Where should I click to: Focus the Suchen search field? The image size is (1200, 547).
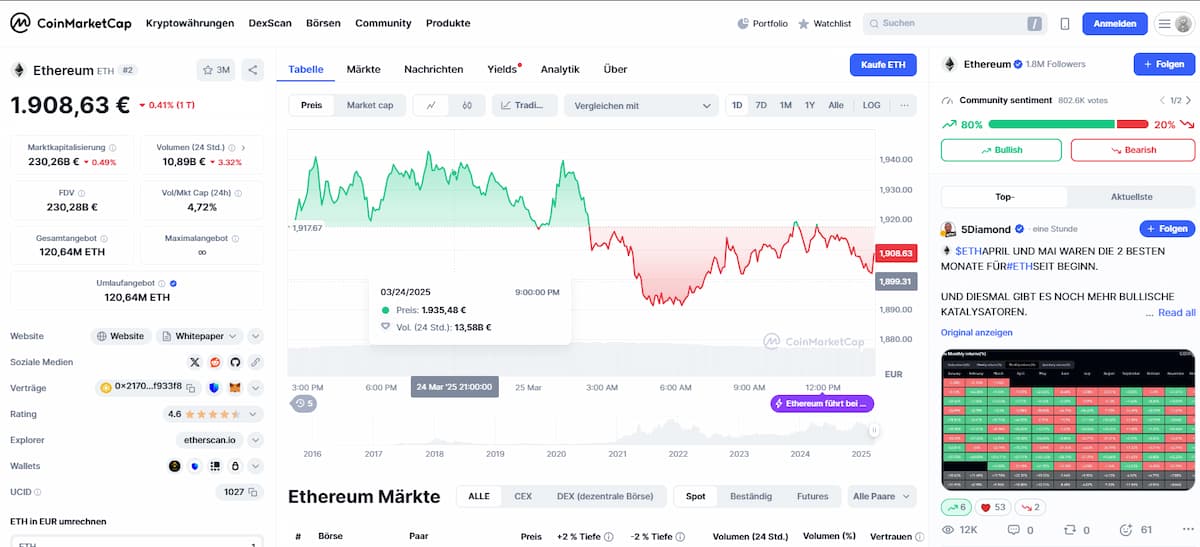953,23
